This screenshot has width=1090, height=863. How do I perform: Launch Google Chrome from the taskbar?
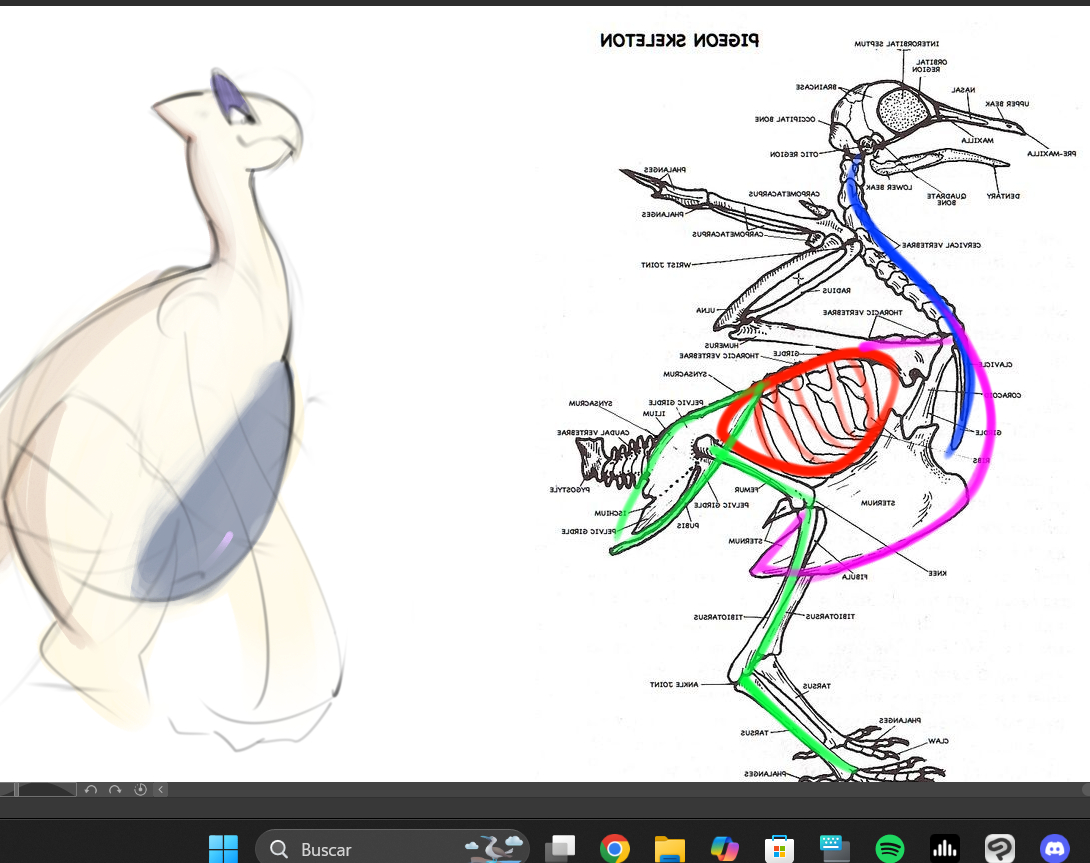[615, 849]
